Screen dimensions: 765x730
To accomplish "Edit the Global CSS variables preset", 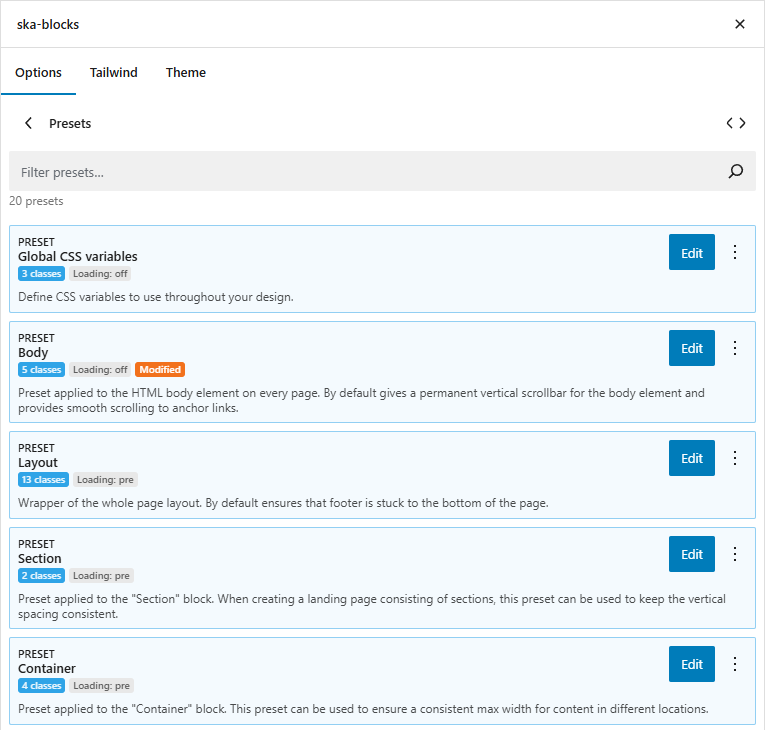I will click(x=692, y=253).
